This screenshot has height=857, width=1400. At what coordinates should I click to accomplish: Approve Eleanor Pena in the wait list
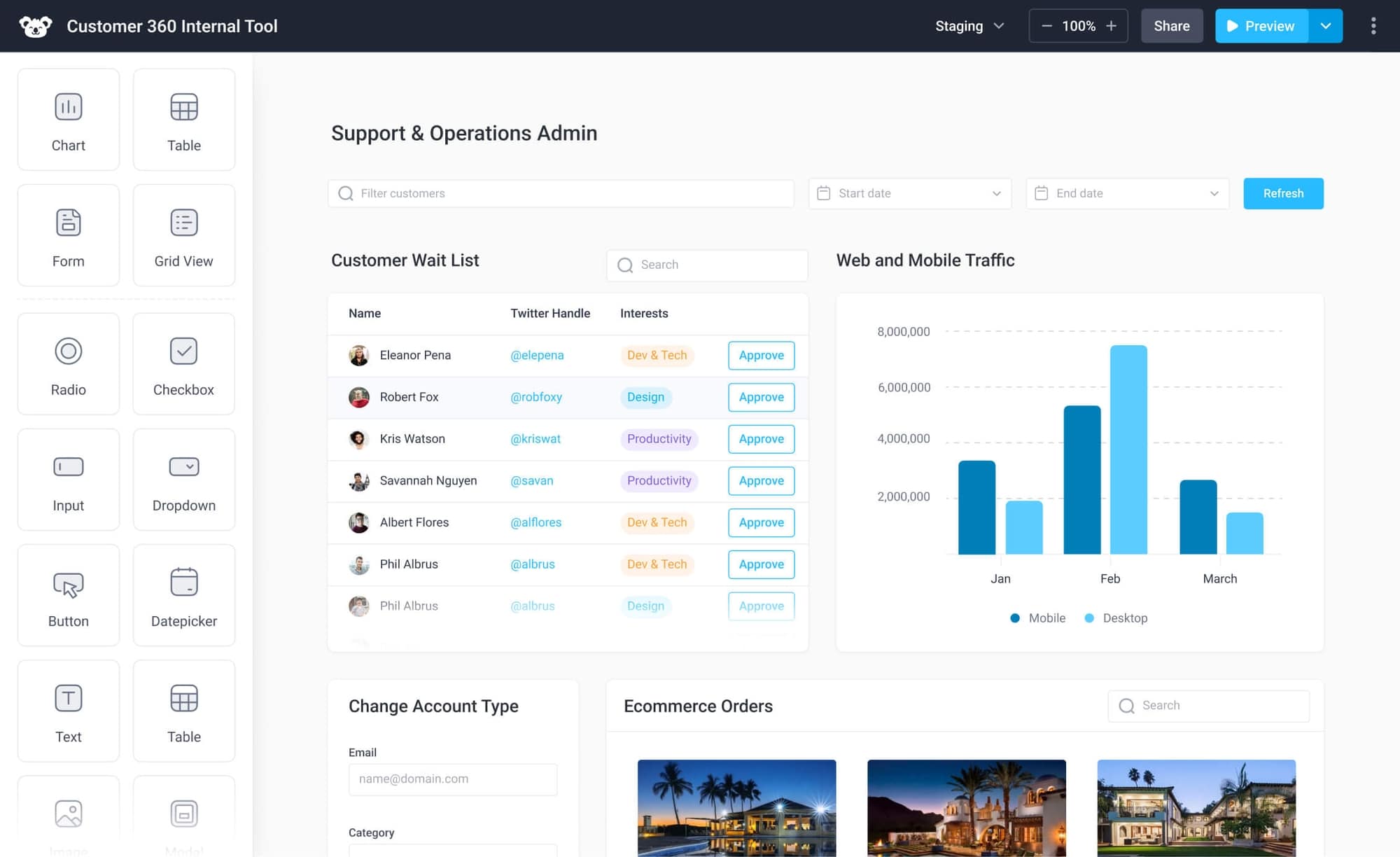coord(761,355)
